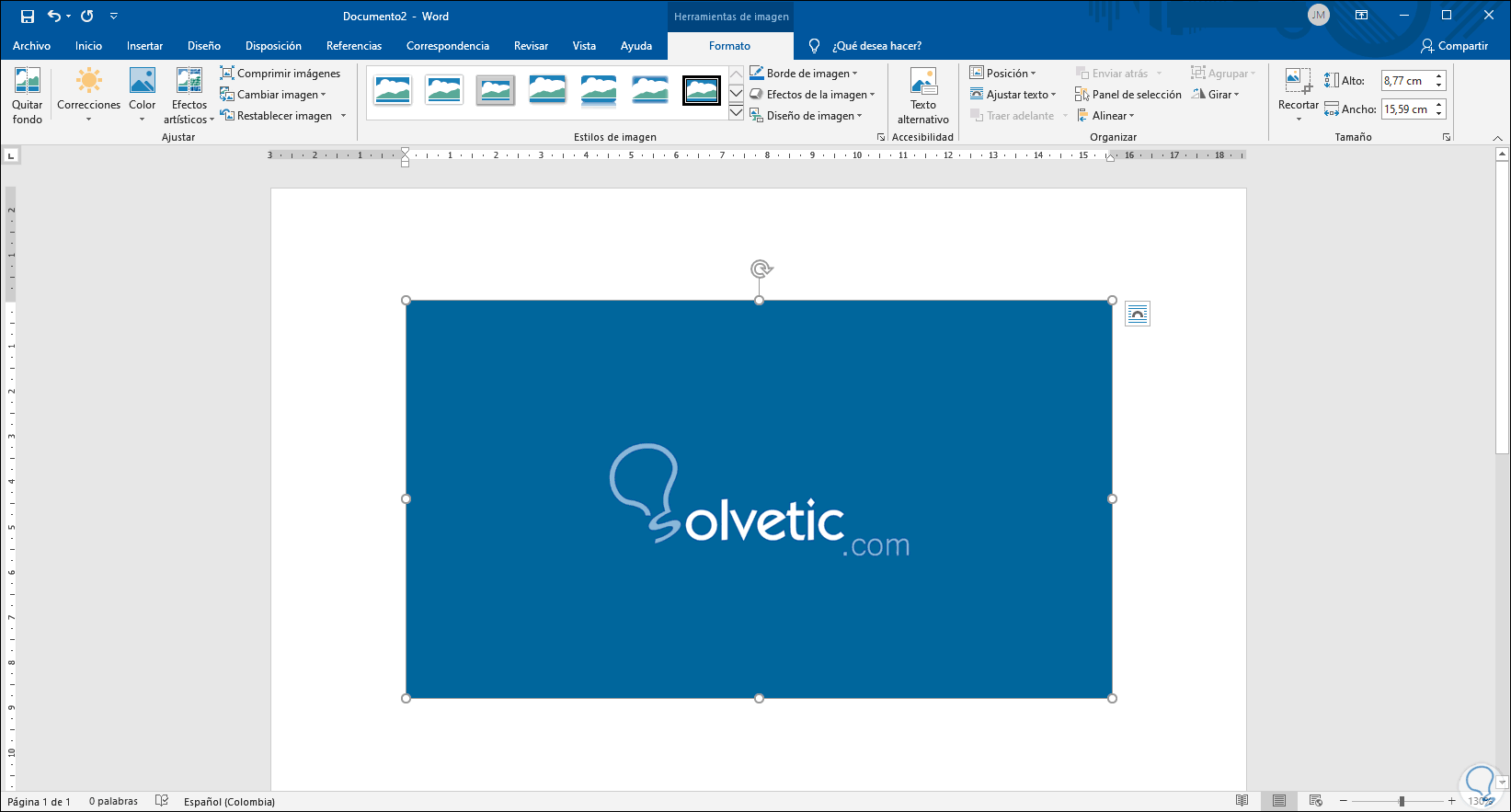The width and height of the screenshot is (1511, 812).
Task: Open the Girar dropdown
Action: point(1215,95)
